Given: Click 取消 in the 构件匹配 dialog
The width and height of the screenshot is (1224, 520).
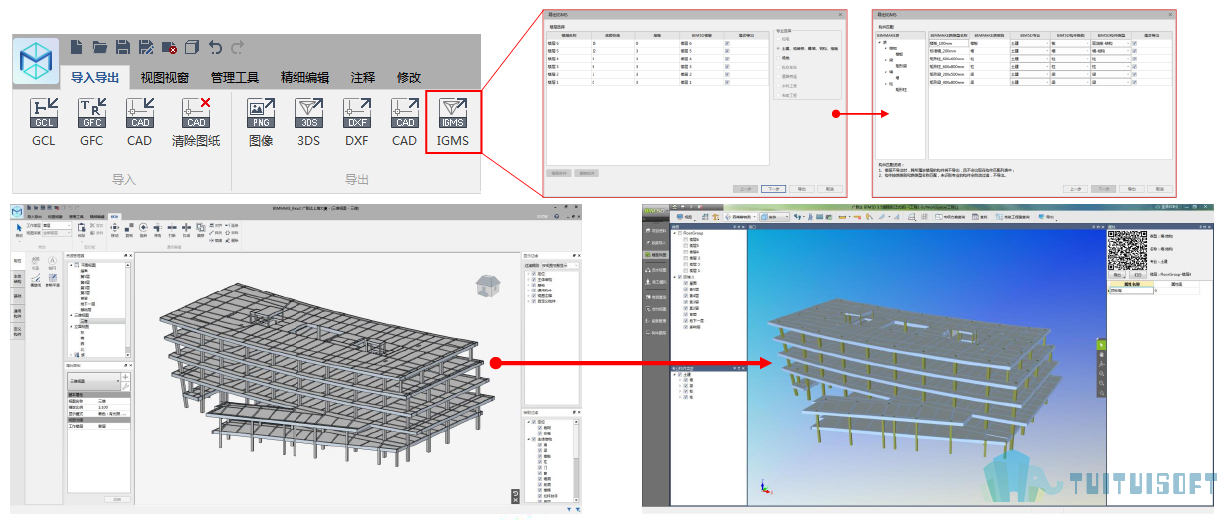Looking at the screenshot, I should coord(1160,189).
